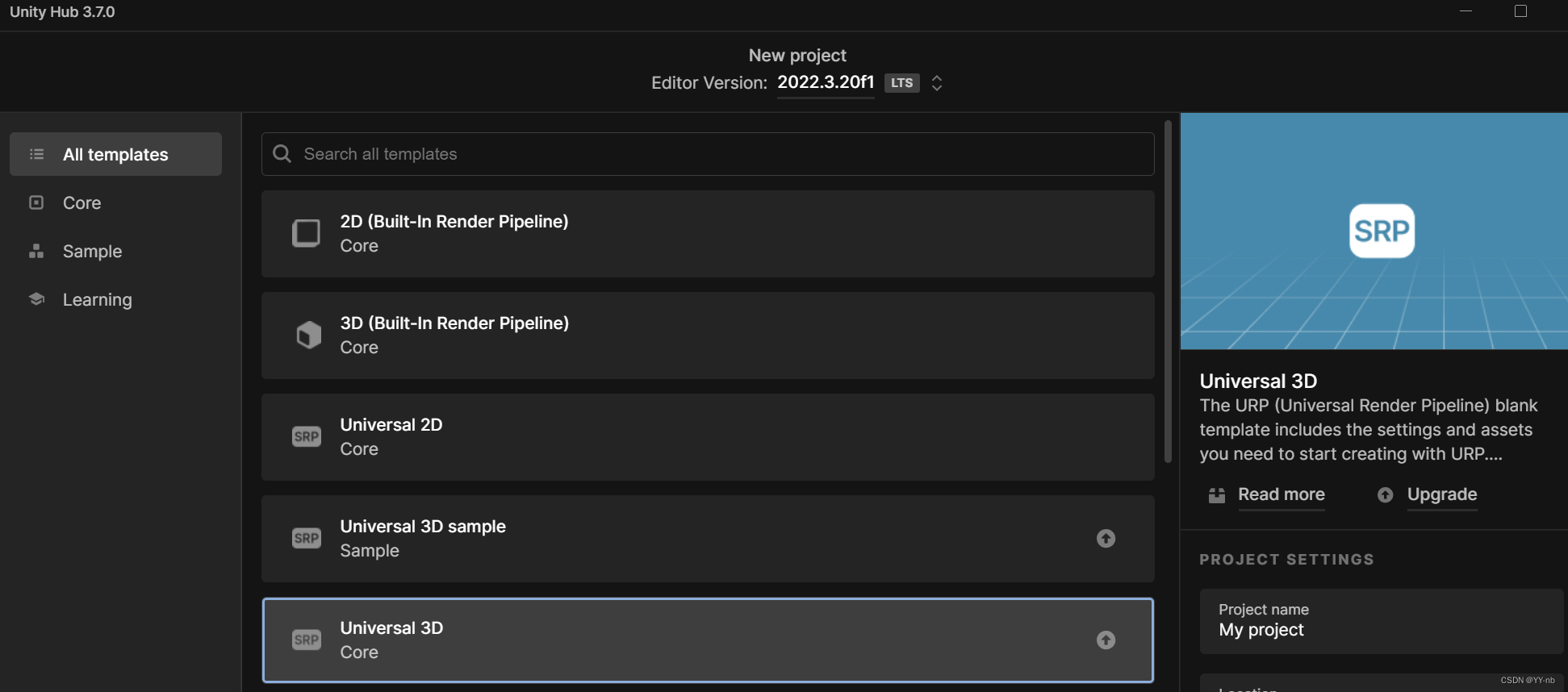This screenshot has width=1568, height=692.
Task: Edit the Project name field
Action: (1382, 621)
